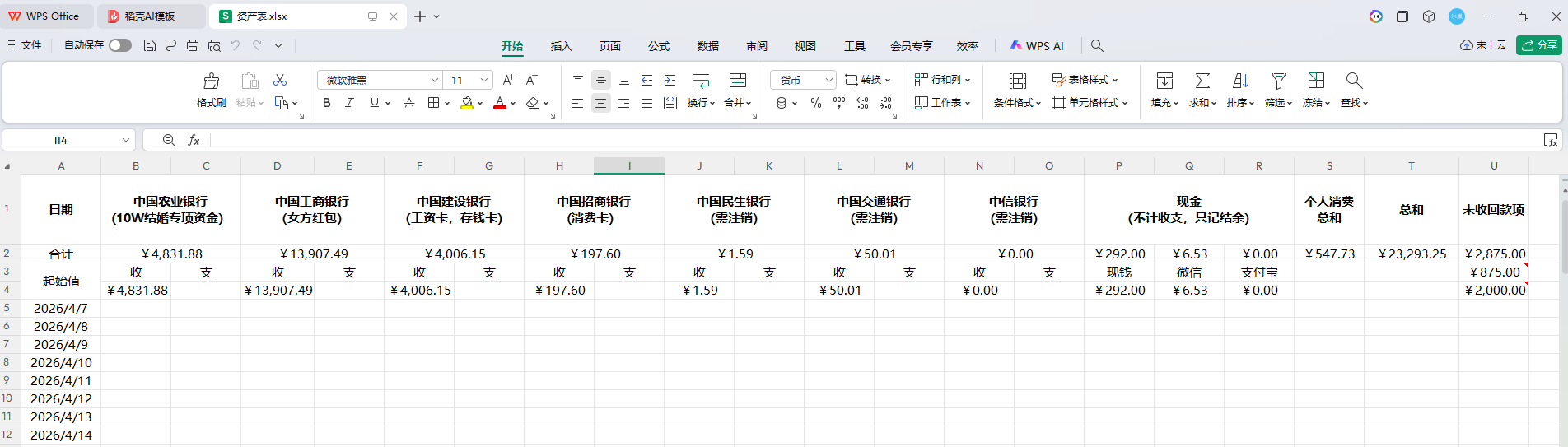The image size is (1568, 447).
Task: Click the yellow fill color swatch
Action: [x=467, y=103]
